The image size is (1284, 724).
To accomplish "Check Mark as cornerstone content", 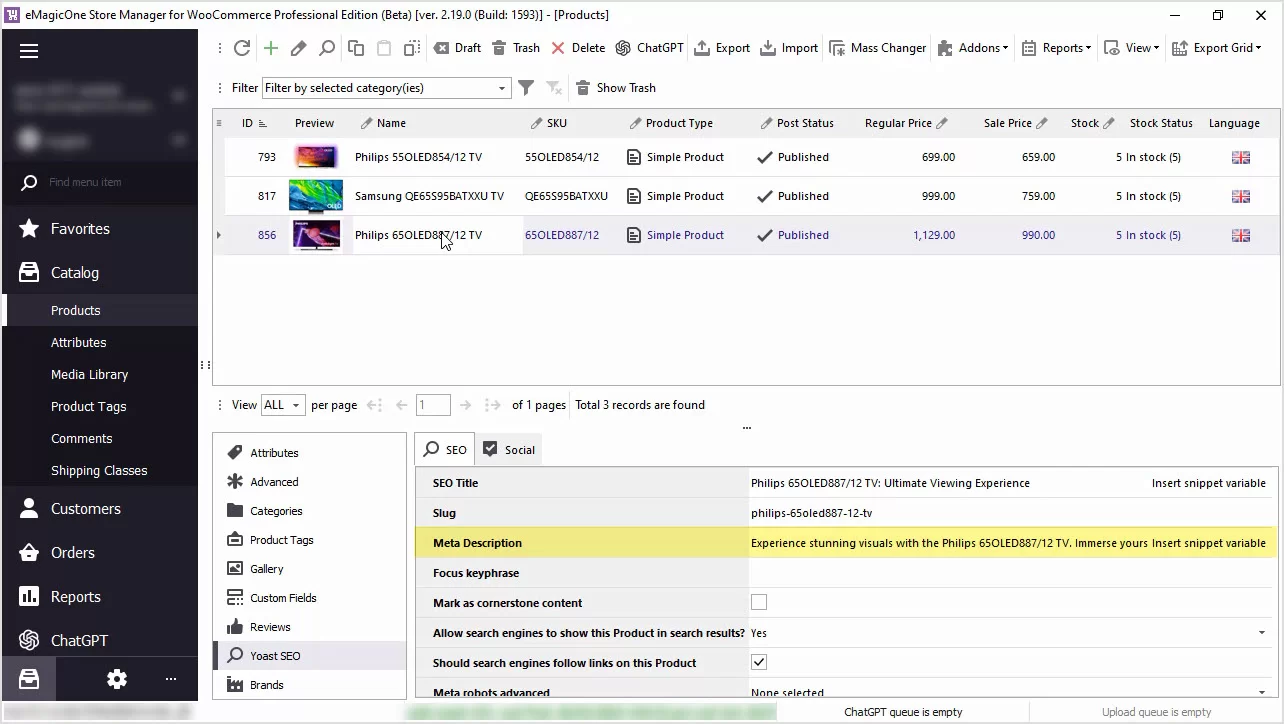I will pos(759,602).
